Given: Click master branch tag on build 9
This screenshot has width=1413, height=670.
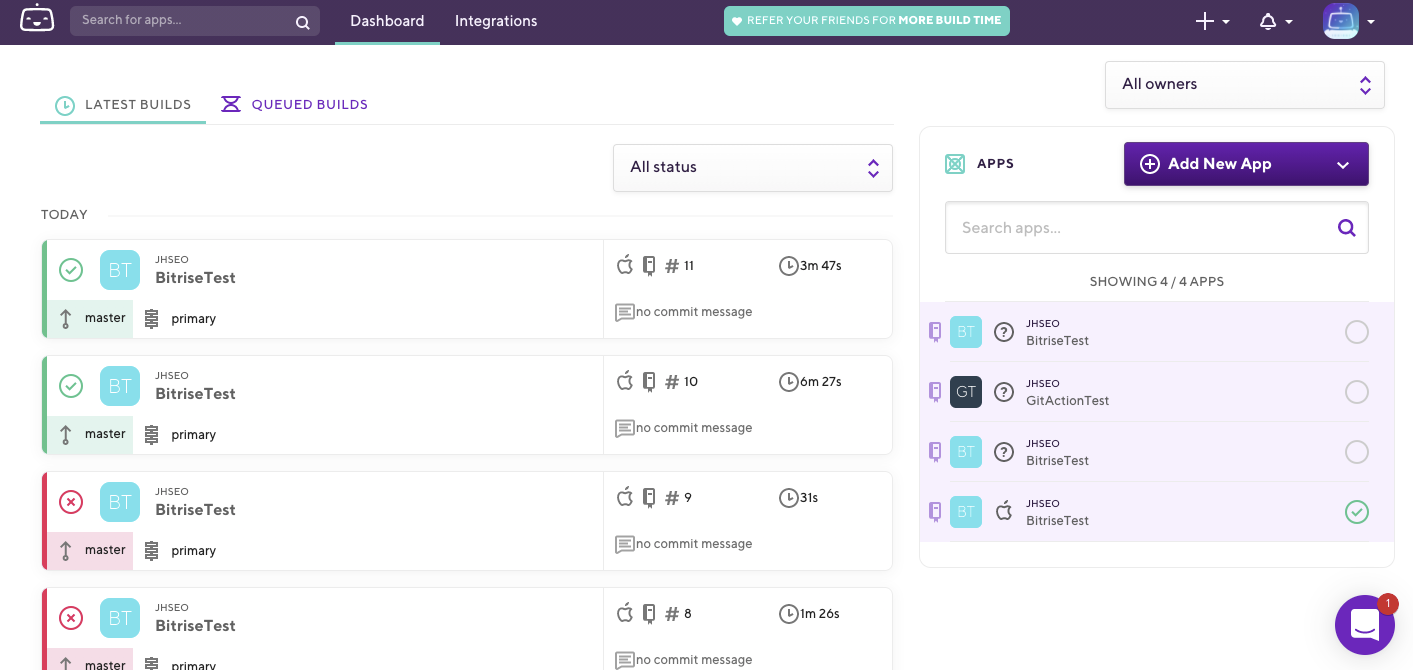Looking at the screenshot, I should tap(91, 551).
